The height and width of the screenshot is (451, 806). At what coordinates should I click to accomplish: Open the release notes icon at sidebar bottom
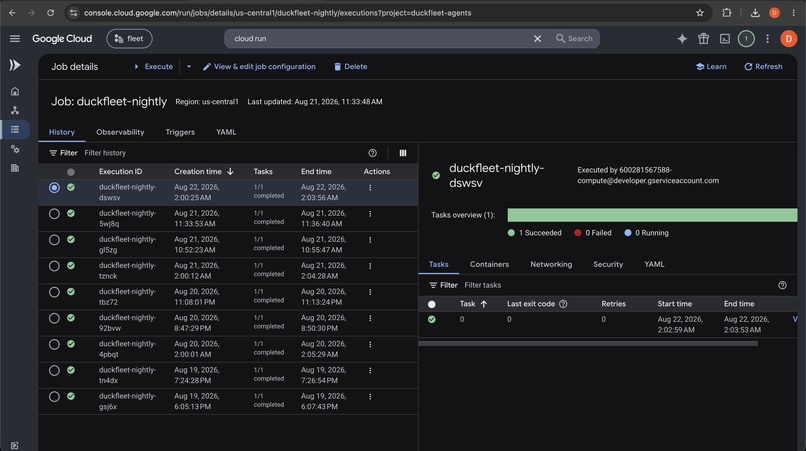[x=14, y=445]
